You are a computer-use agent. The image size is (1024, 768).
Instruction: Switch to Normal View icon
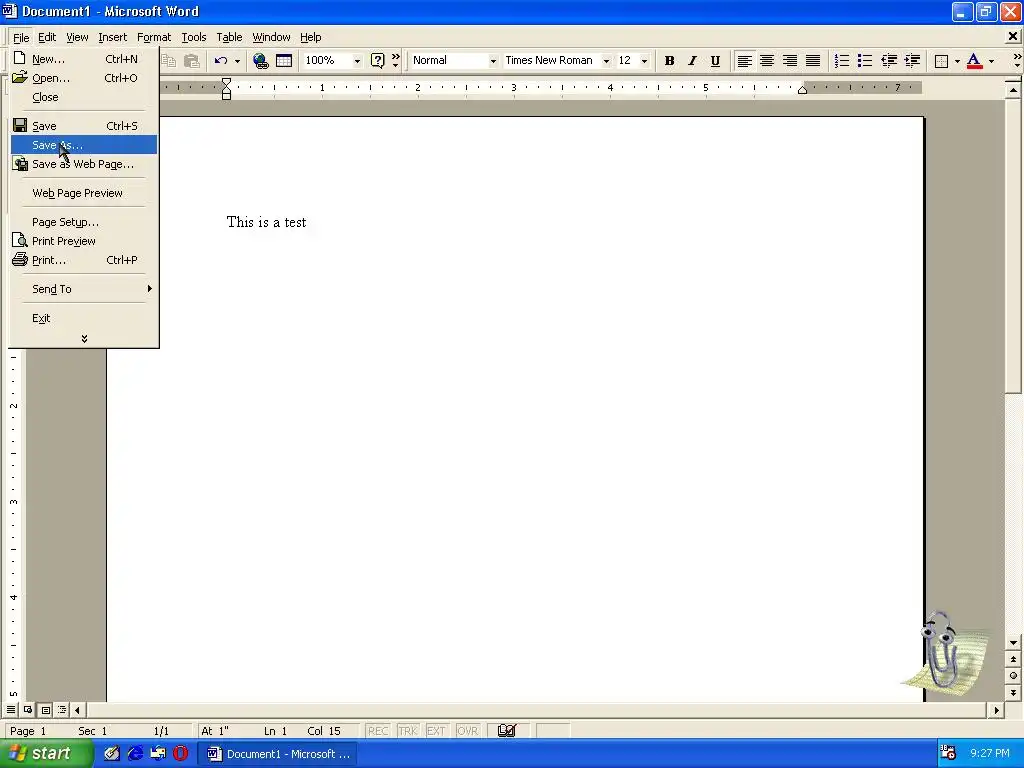click(x=11, y=709)
